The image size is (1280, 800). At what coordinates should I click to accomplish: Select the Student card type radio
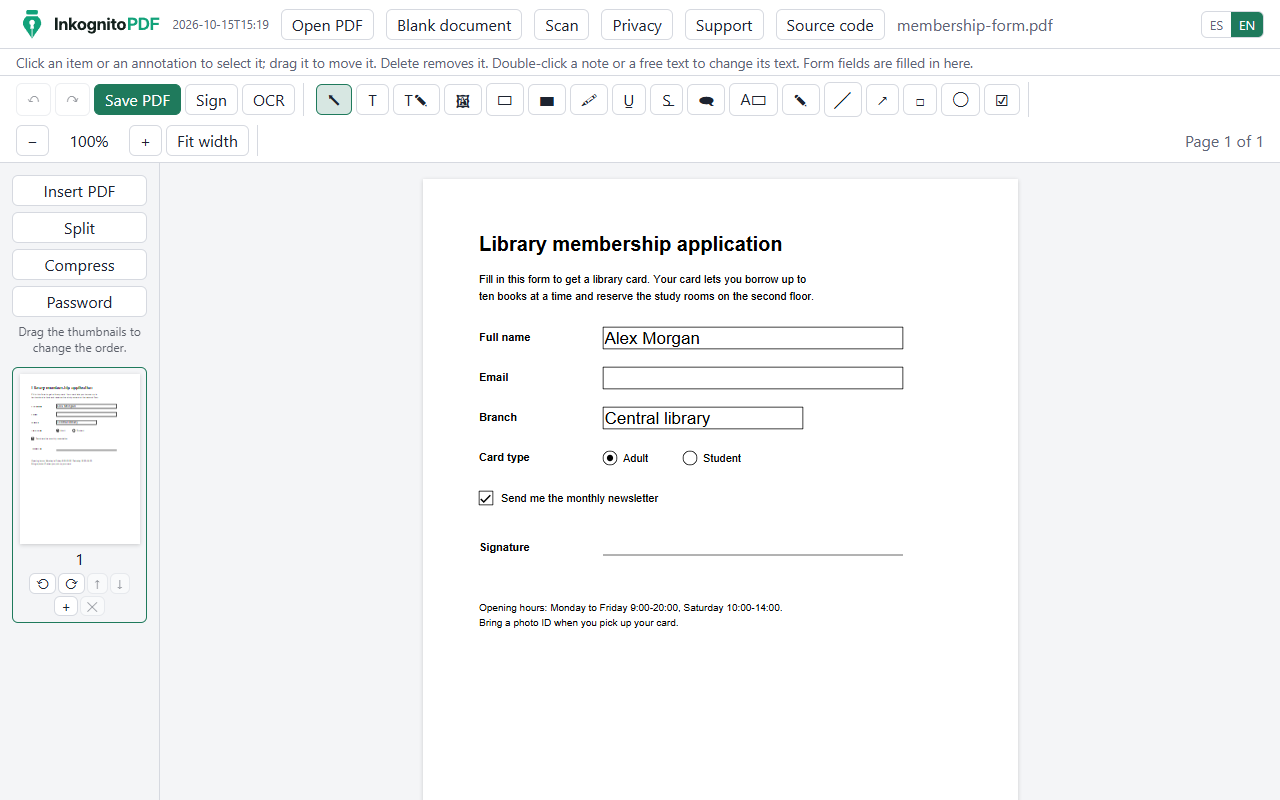[690, 458]
